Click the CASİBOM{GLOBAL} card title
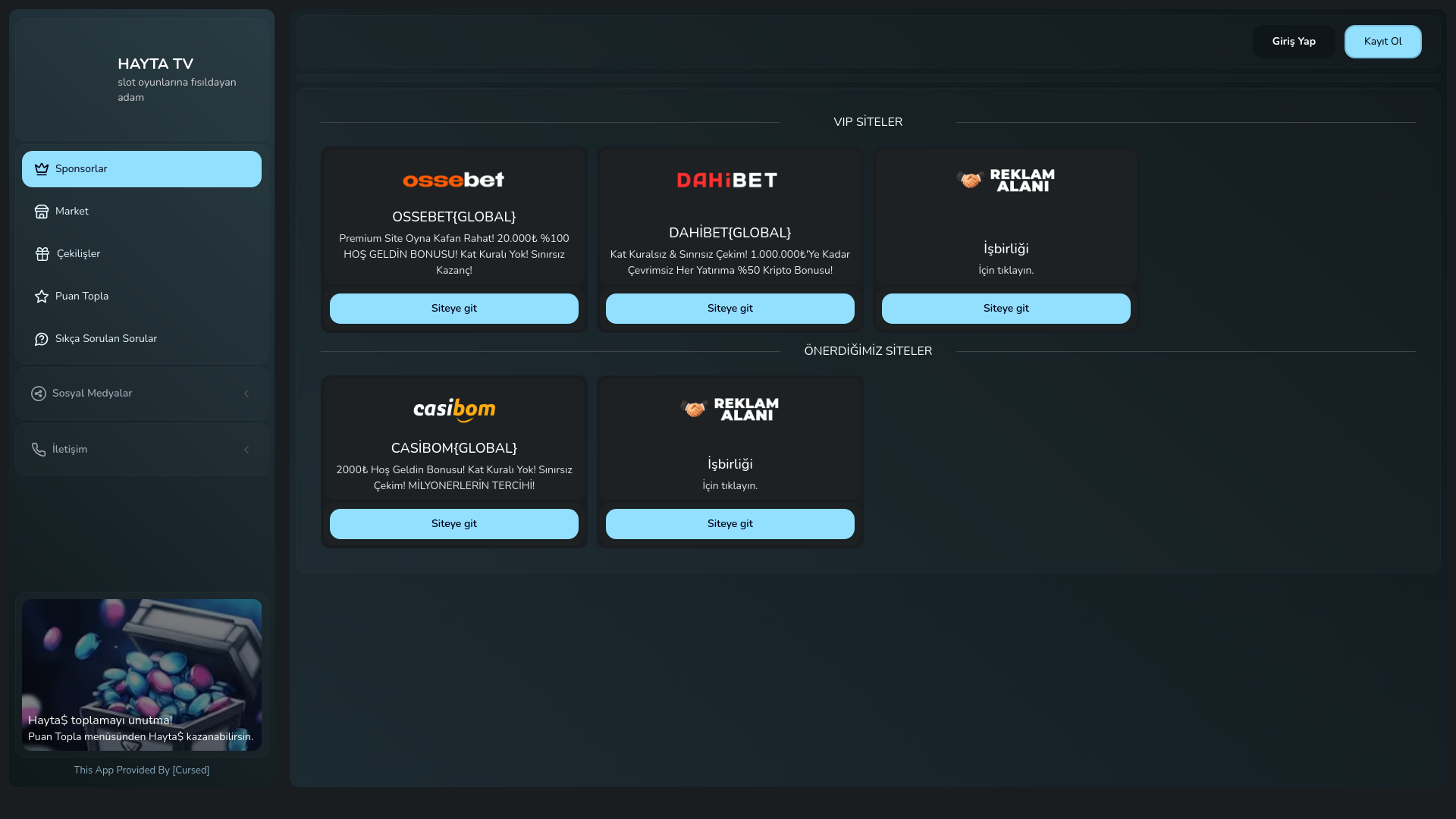Image resolution: width=1456 pixels, height=819 pixels. point(454,448)
